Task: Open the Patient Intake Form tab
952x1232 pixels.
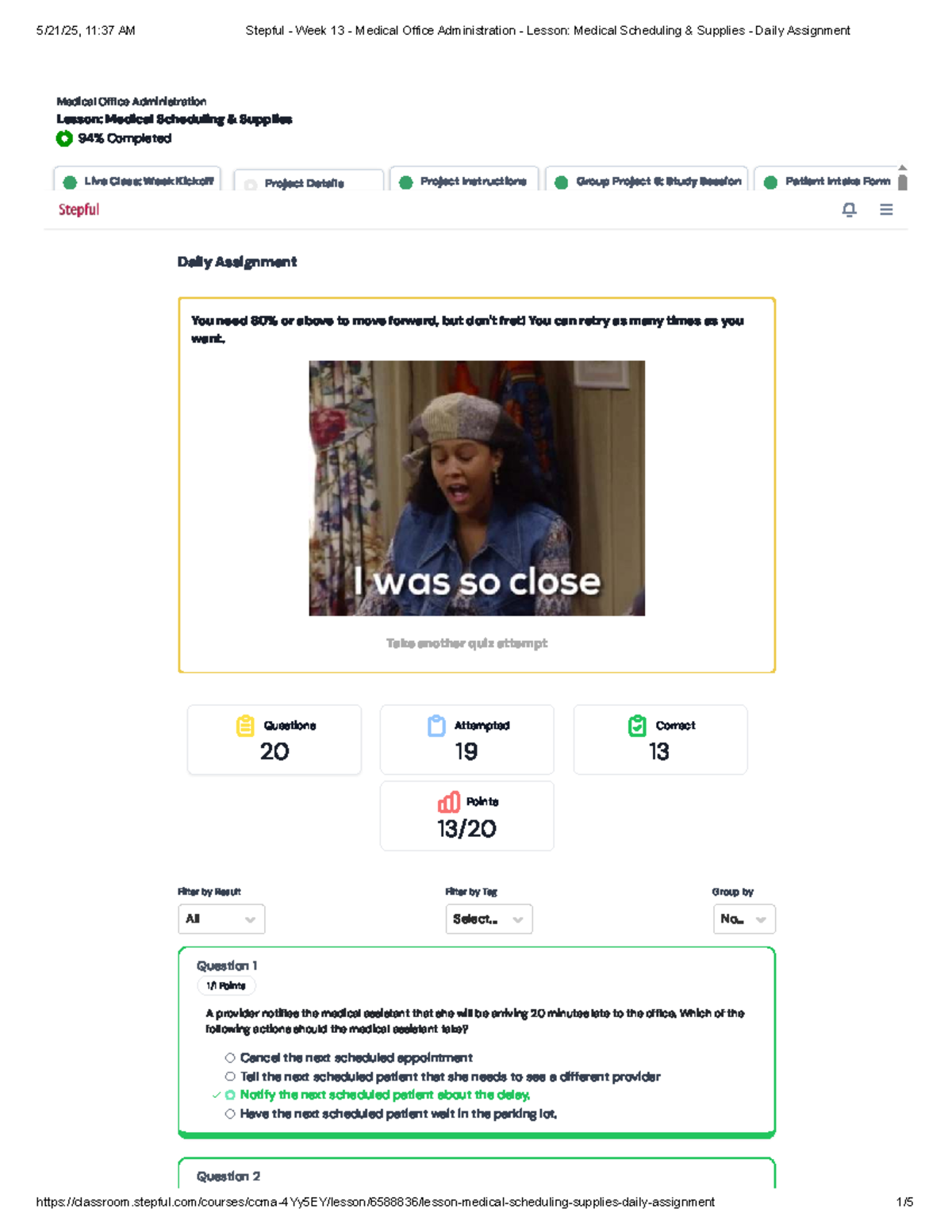Action: tap(827, 182)
